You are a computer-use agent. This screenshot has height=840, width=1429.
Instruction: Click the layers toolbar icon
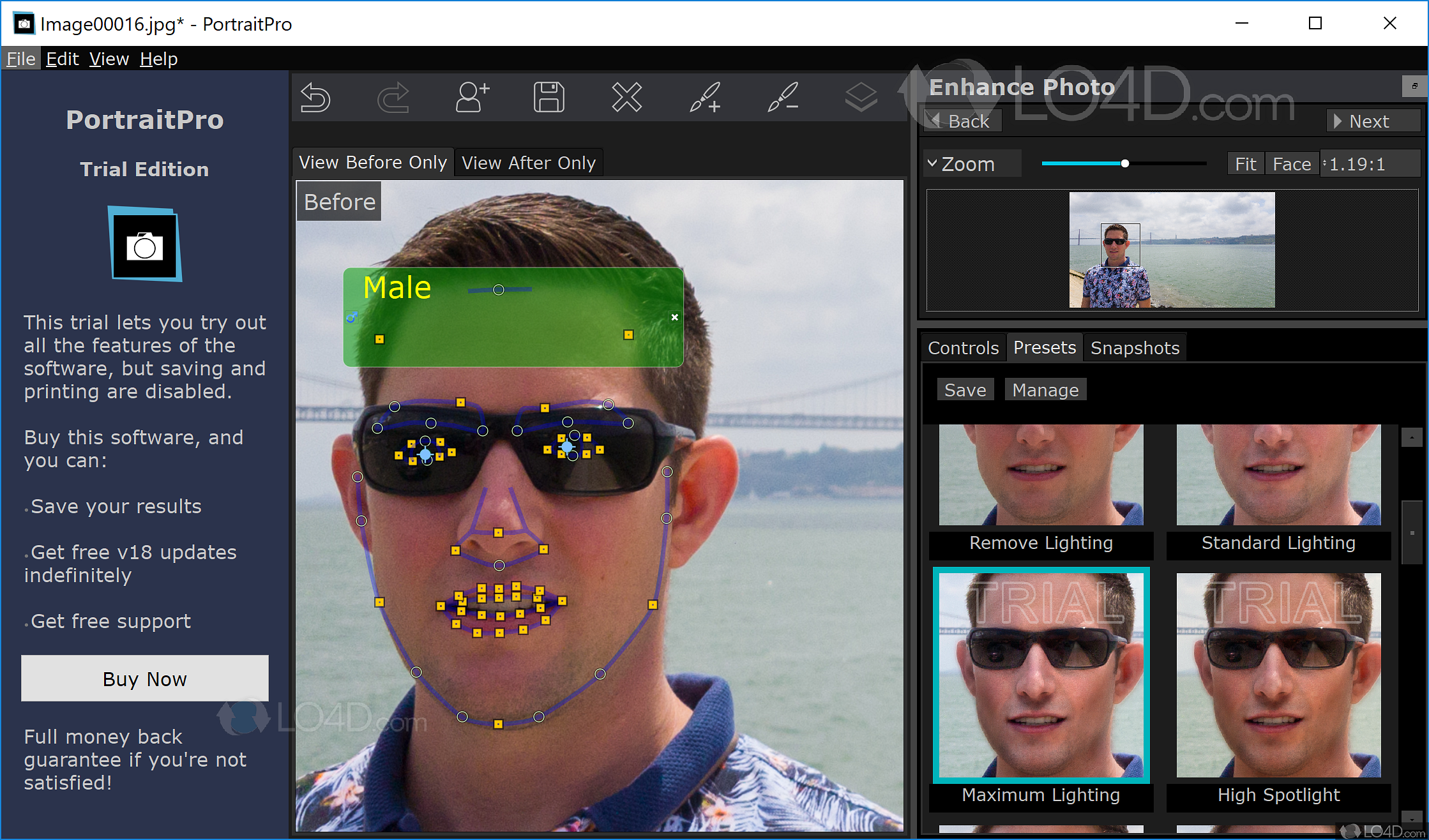(x=861, y=98)
